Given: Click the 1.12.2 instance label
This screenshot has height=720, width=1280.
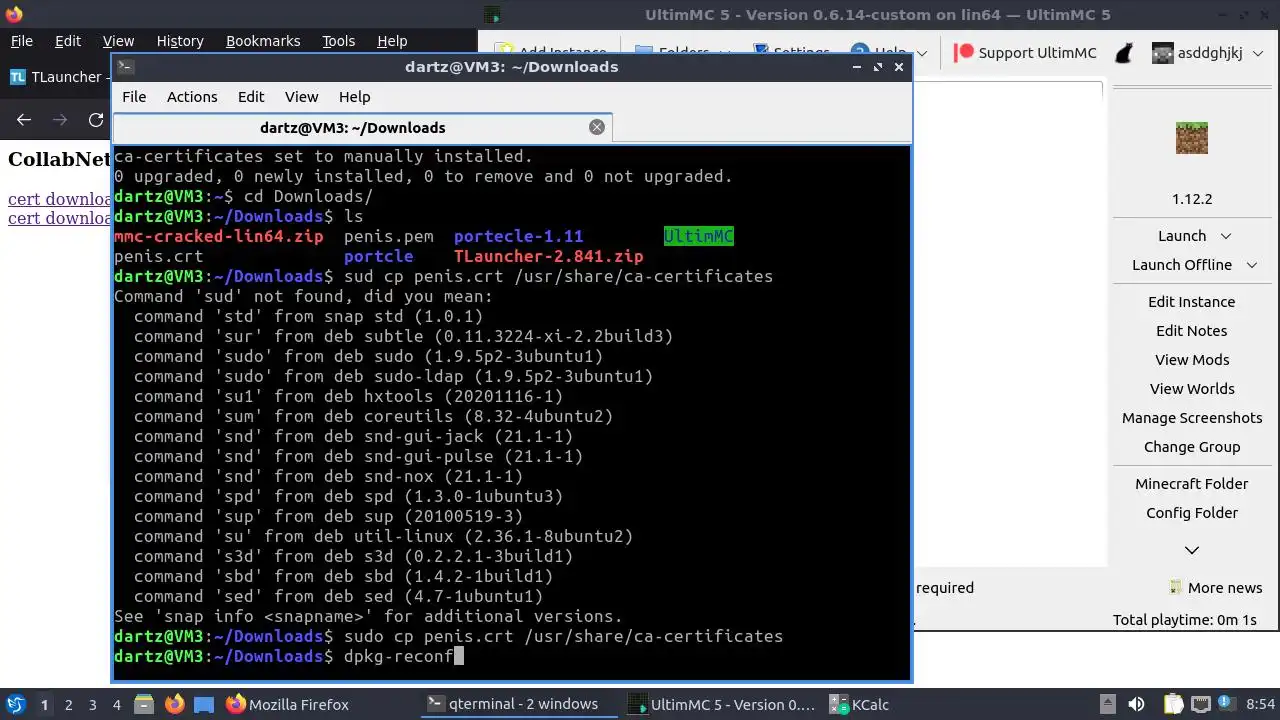Looking at the screenshot, I should [1192, 199].
